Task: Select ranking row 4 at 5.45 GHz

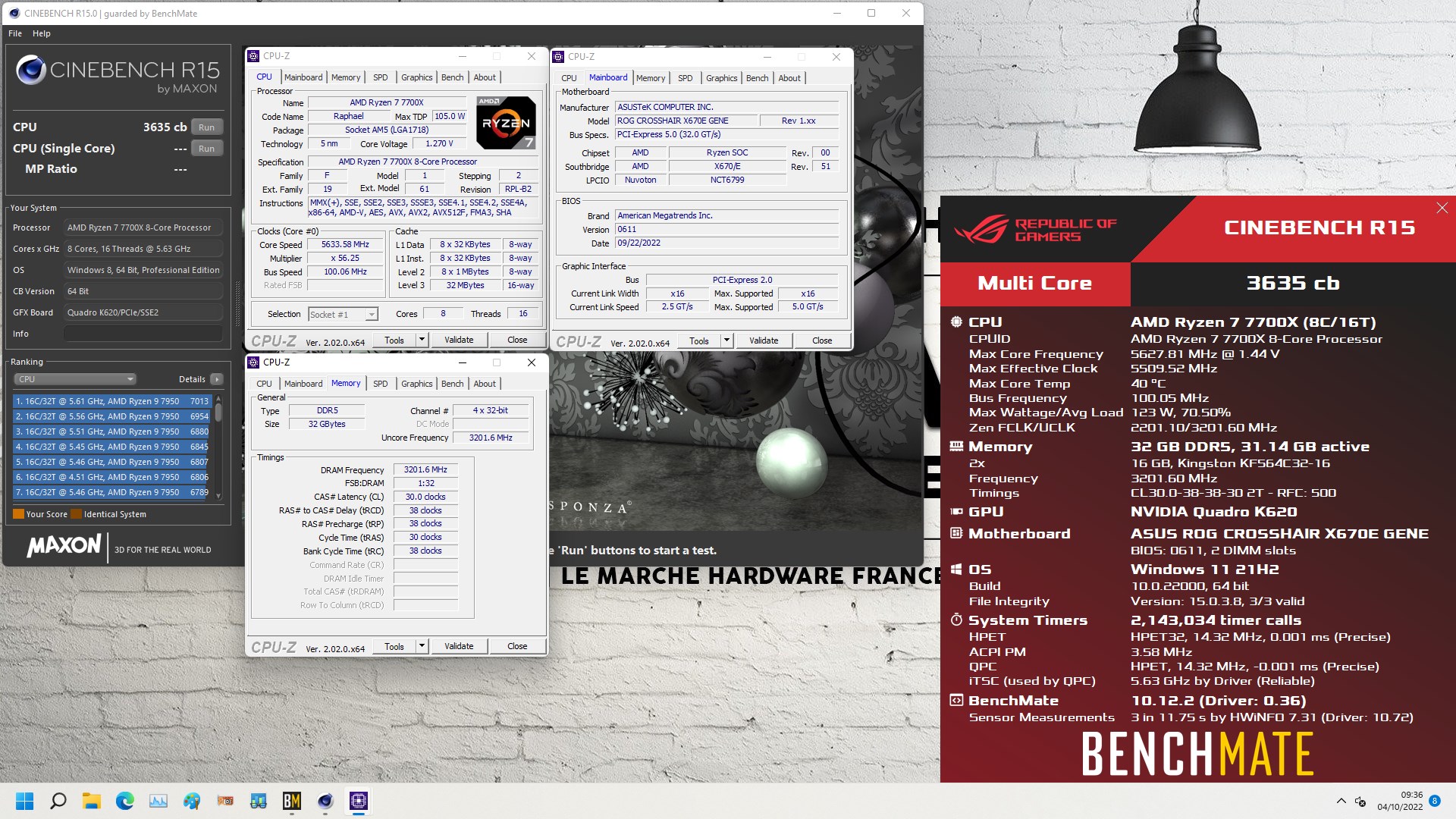Action: pos(112,447)
